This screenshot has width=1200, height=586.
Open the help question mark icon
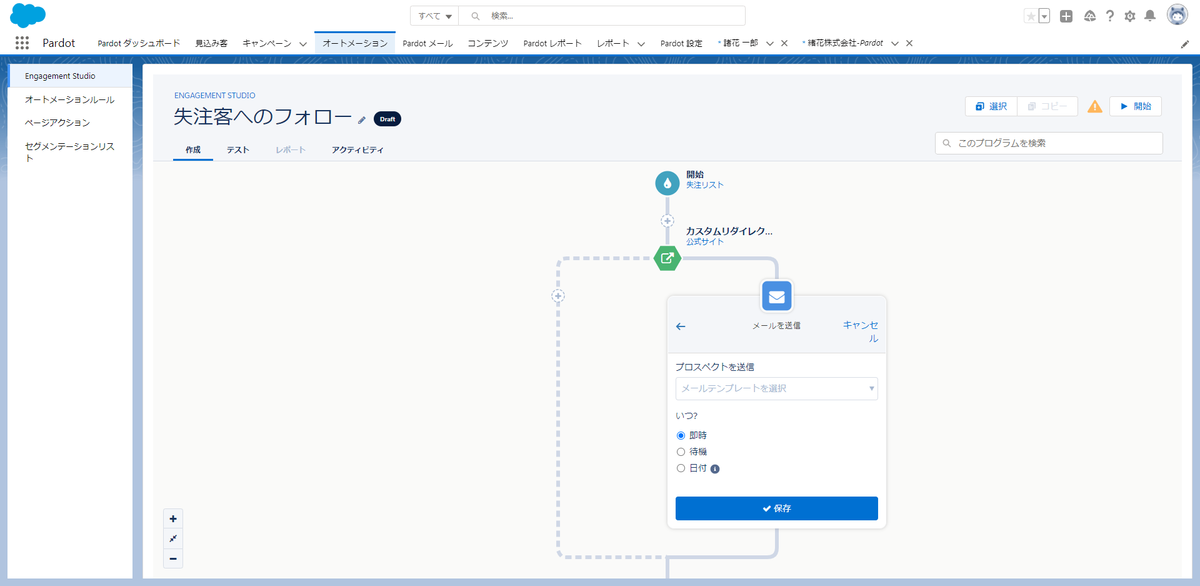point(1110,16)
